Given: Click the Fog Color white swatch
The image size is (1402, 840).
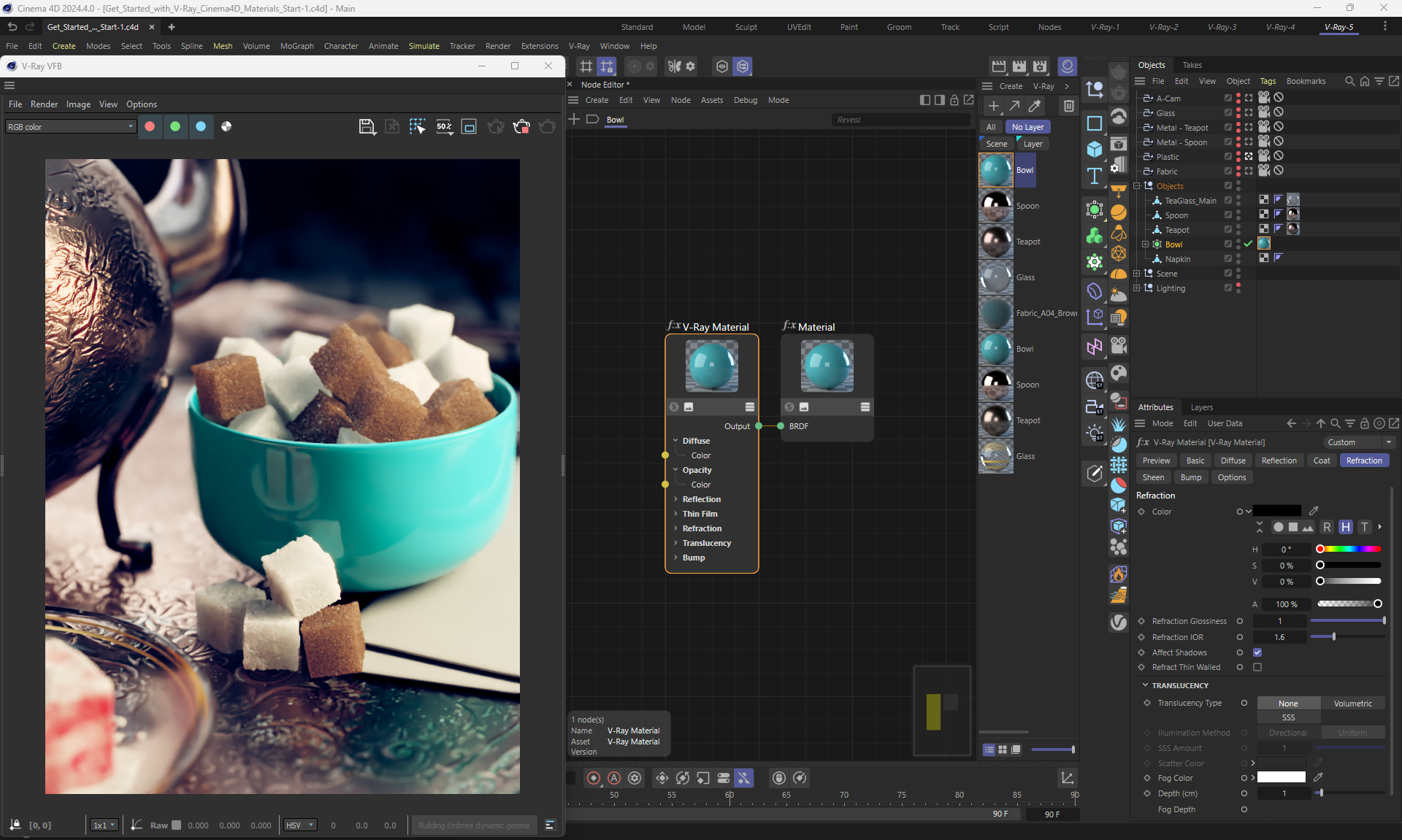Looking at the screenshot, I should (1281, 778).
